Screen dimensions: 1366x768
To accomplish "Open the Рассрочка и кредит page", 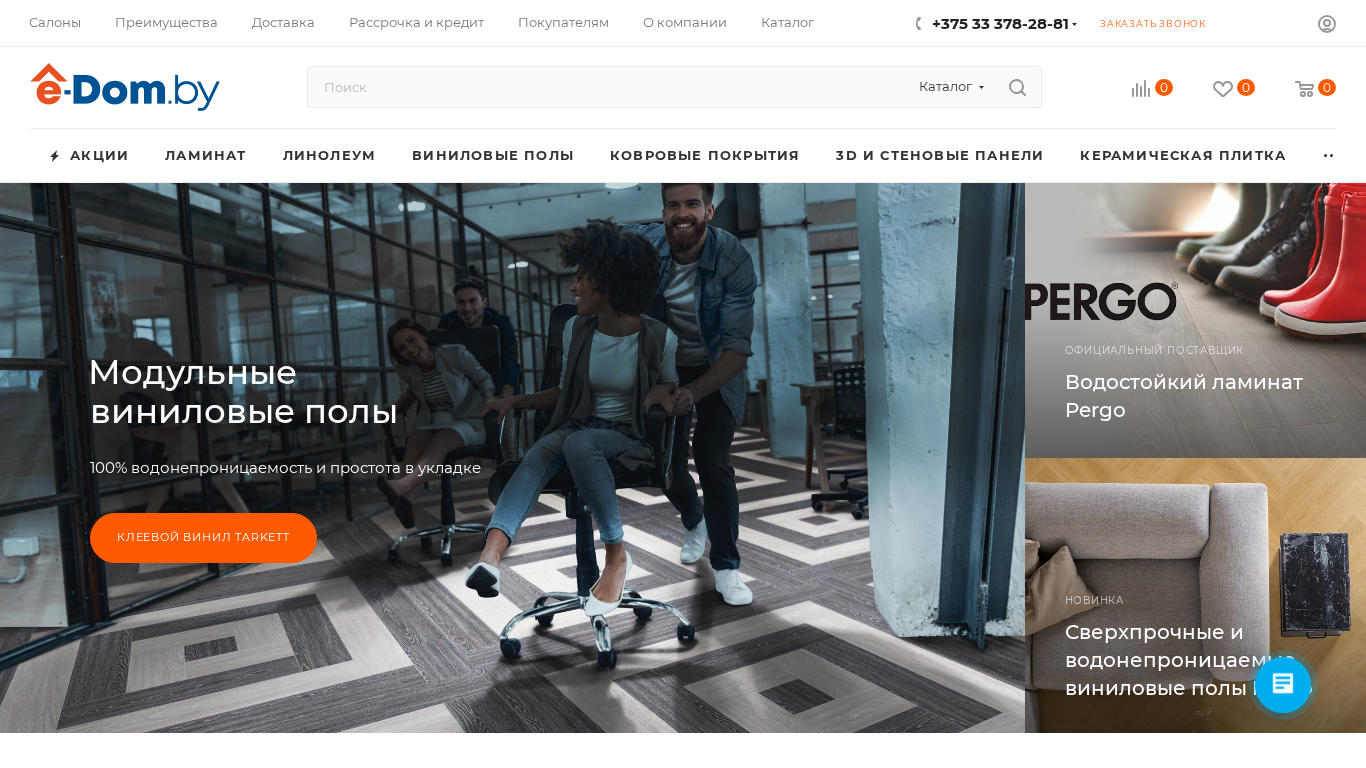I will [416, 23].
